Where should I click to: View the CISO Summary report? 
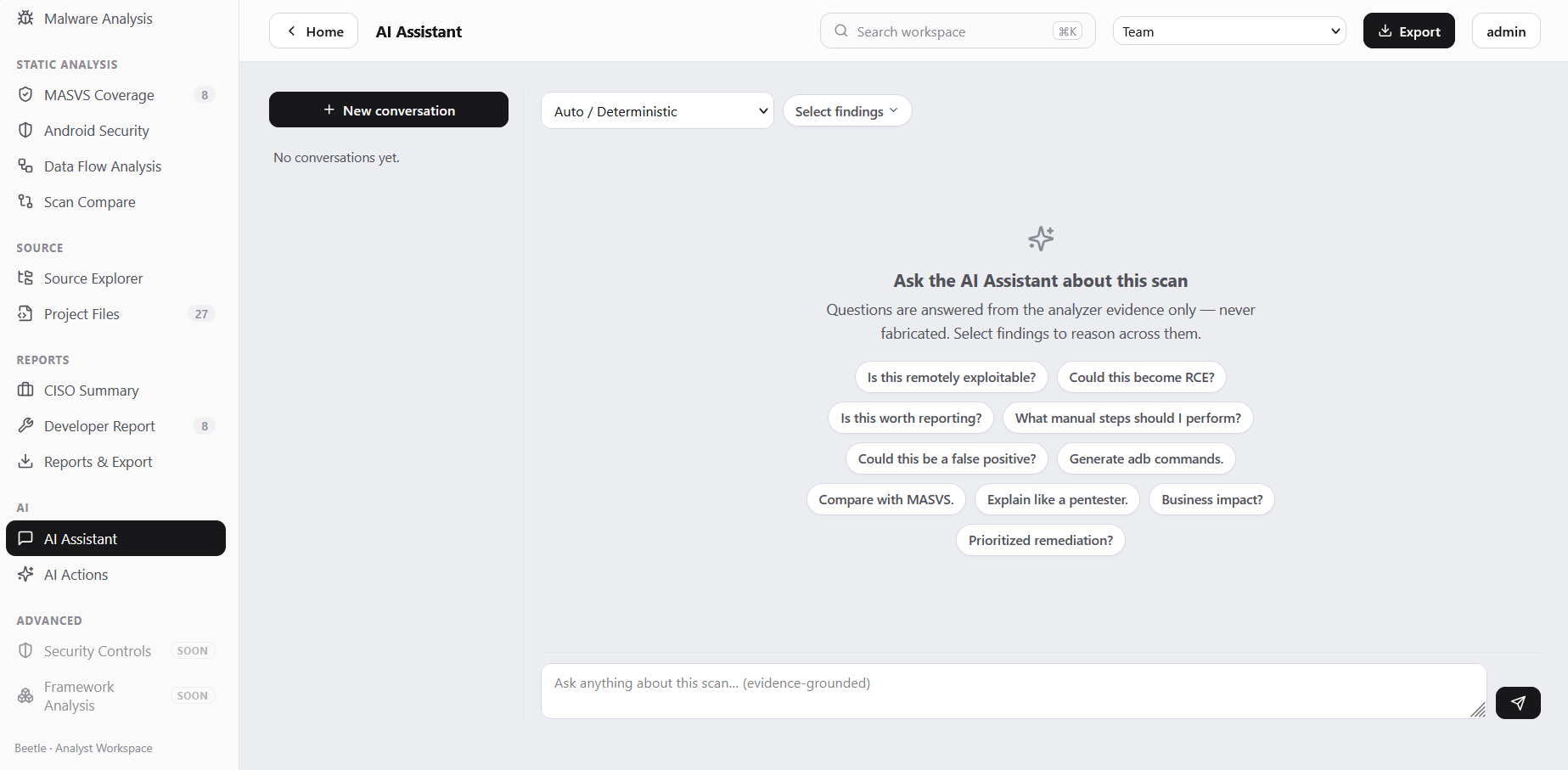(115, 390)
